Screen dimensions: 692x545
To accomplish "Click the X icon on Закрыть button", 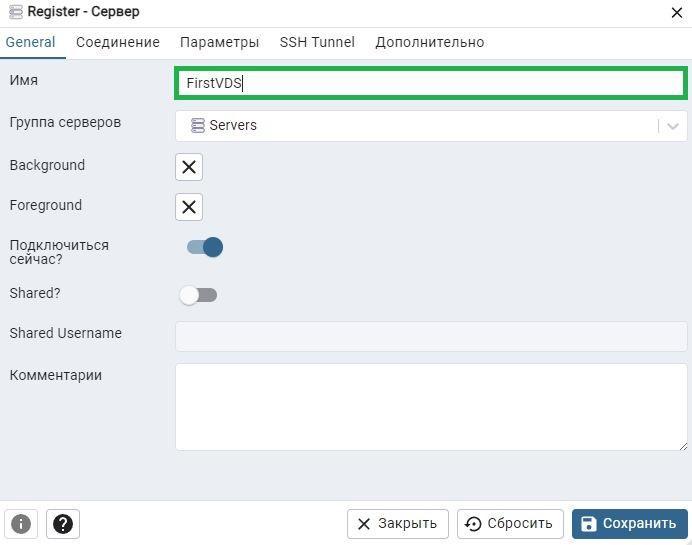I will (364, 524).
